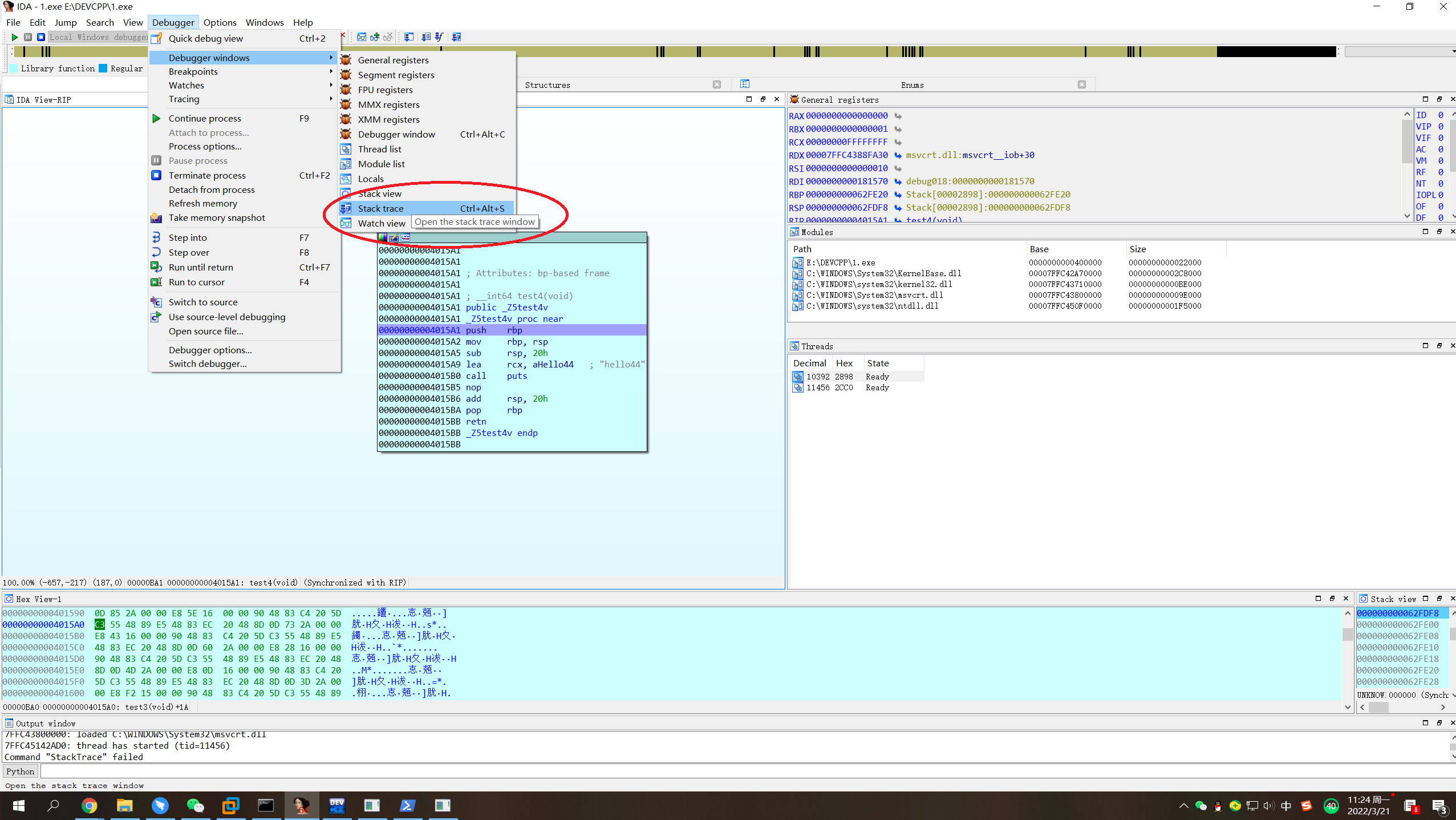Open the Options menu
The image size is (1456, 820).
pos(220,22)
